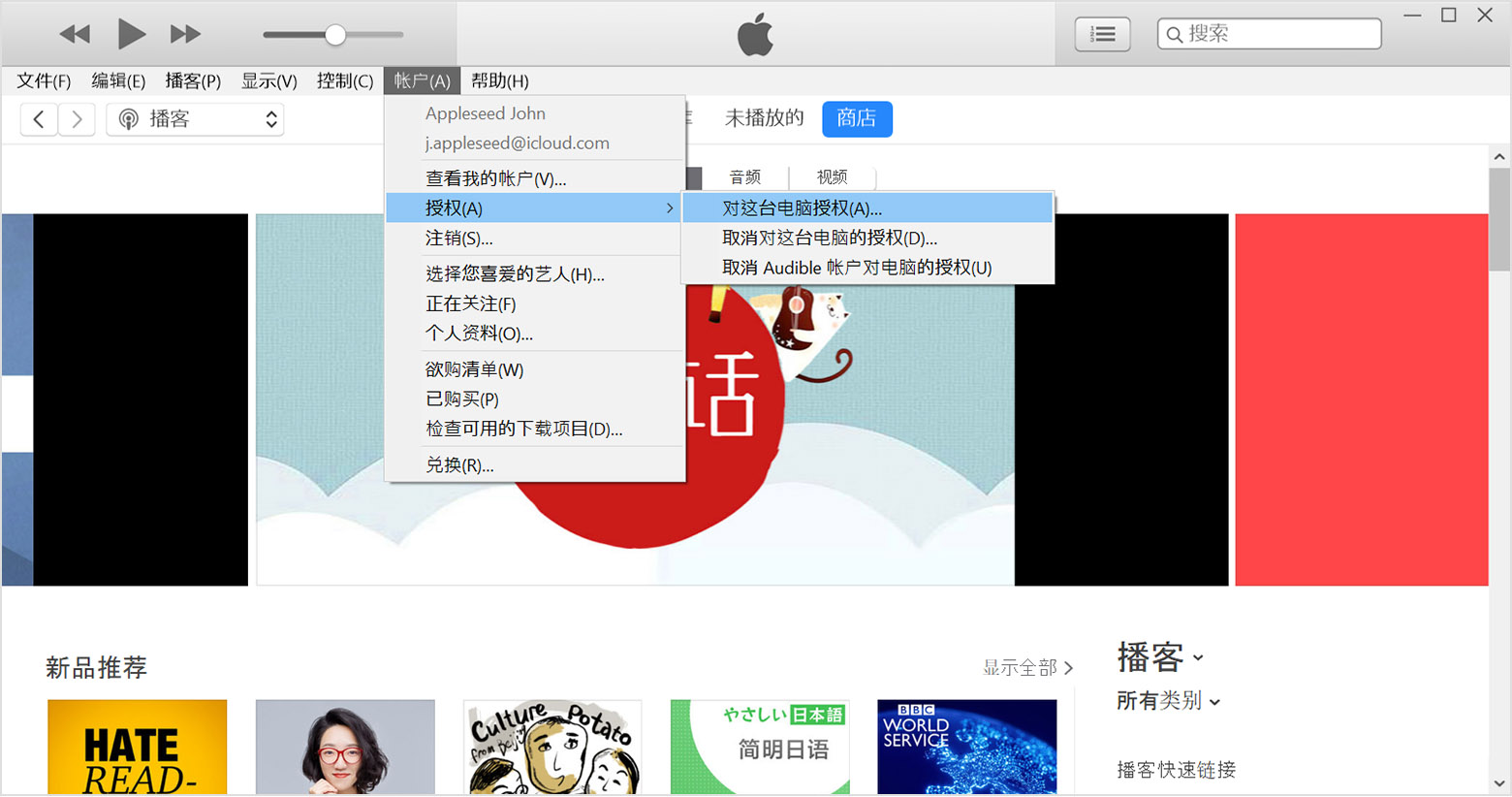Click the Appleseed John account name
The height and width of the screenshot is (797, 1512).
coord(486,113)
